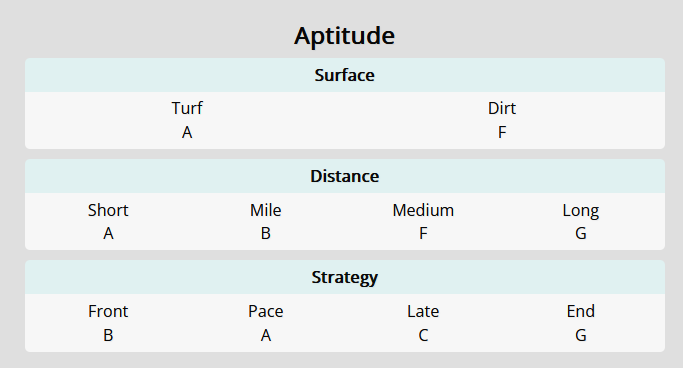683x368 pixels.
Task: Select the Pace strategy label
Action: tap(266, 311)
